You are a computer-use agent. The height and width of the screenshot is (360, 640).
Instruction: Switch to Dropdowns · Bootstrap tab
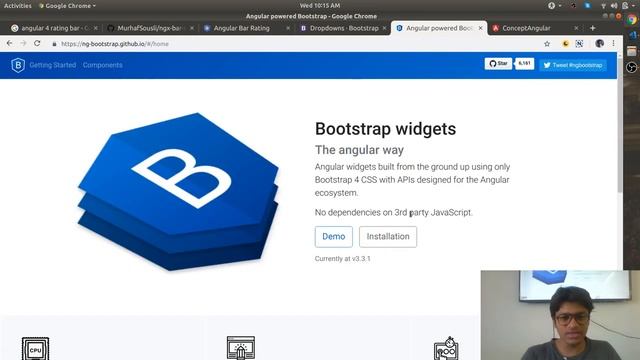[x=340, y=28]
